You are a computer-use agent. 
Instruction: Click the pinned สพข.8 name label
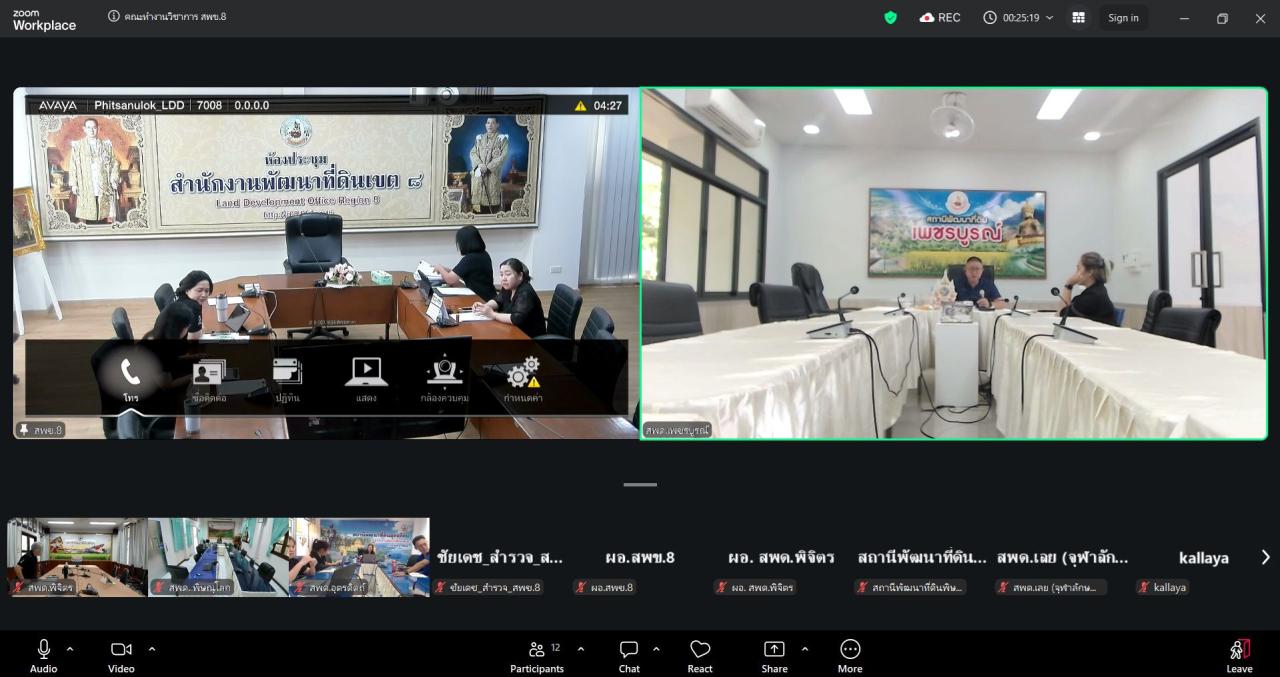[41, 430]
